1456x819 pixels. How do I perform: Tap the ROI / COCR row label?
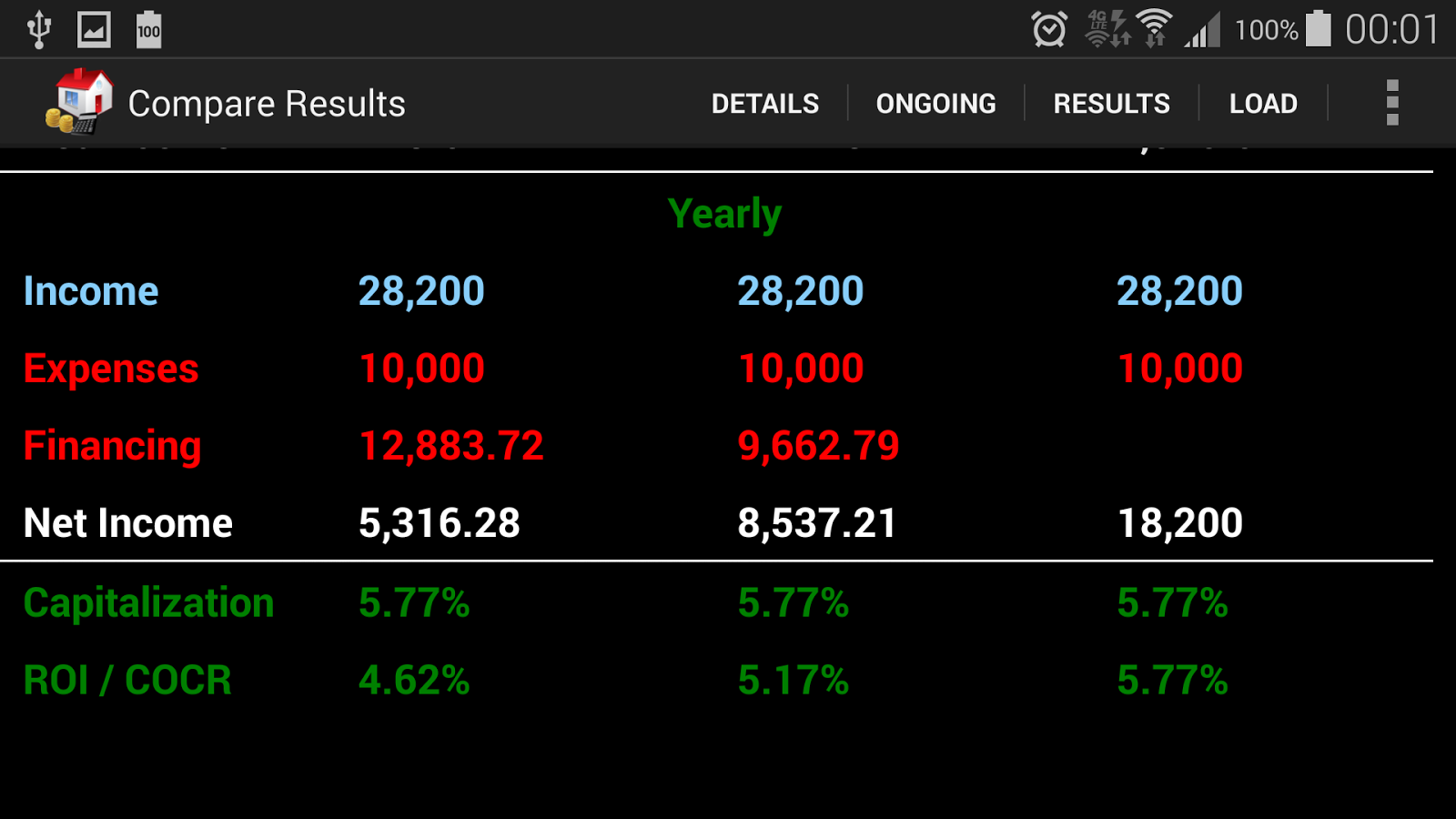click(127, 681)
